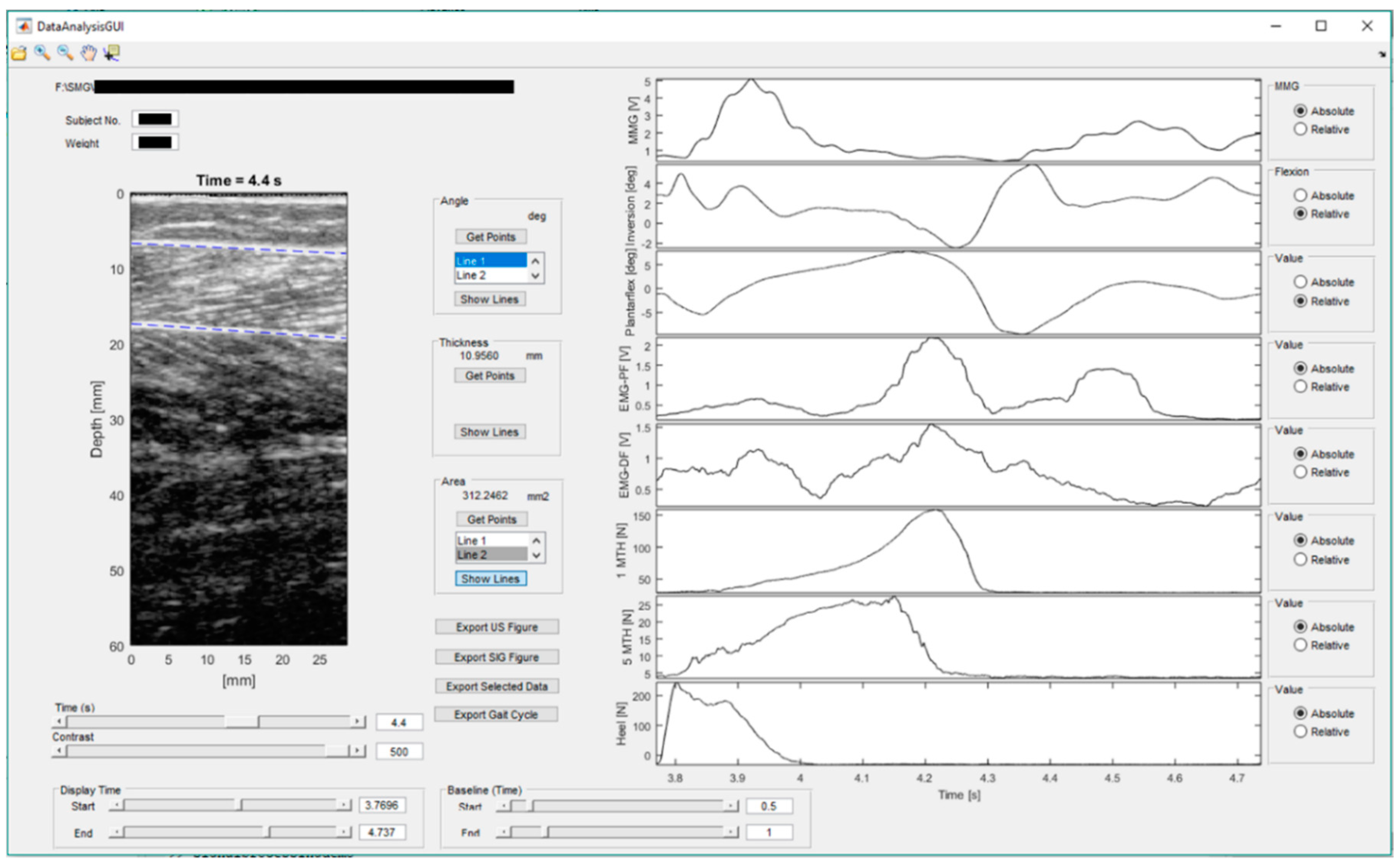1400x867 pixels.
Task: Click the MATLAB logo in title bar
Action: (23, 26)
